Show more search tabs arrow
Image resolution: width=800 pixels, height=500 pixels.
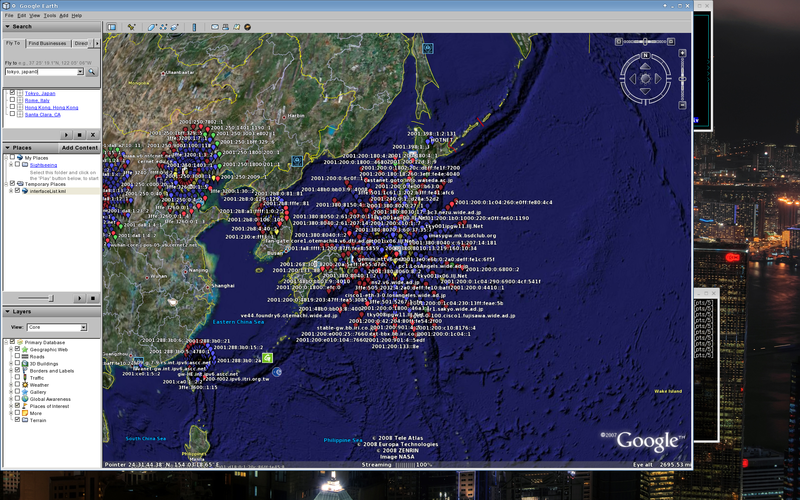coord(97,43)
